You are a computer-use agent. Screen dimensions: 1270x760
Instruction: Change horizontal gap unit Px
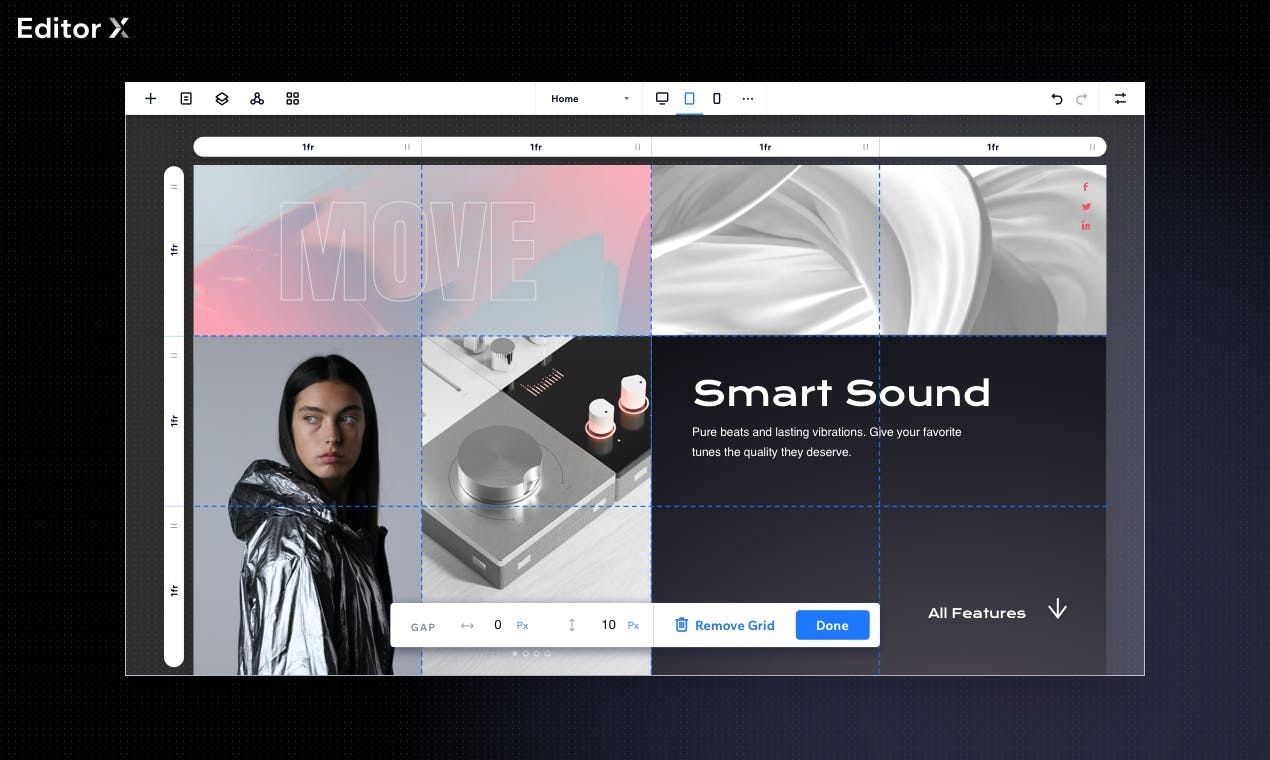coord(522,626)
